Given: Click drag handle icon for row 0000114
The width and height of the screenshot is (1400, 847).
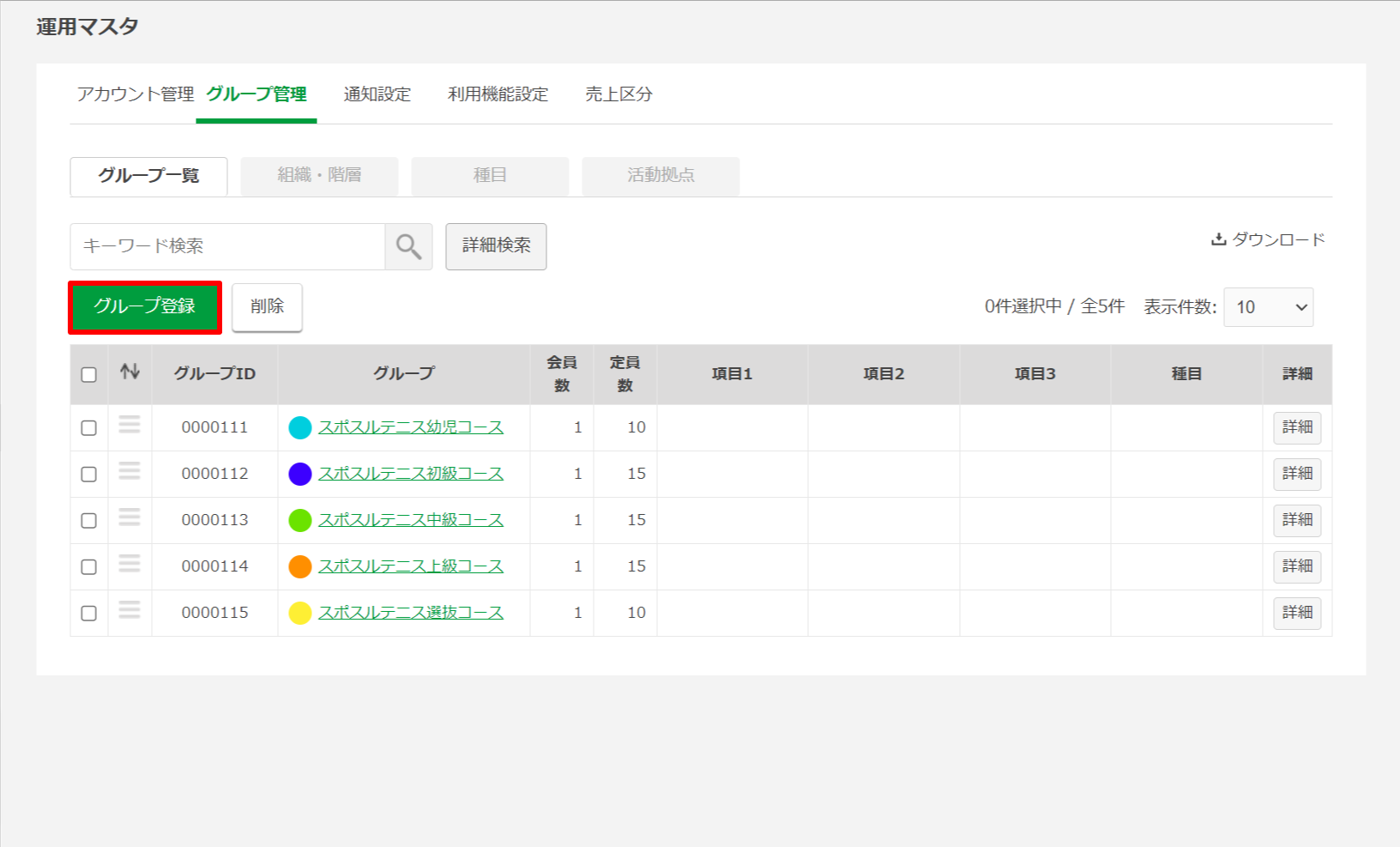Looking at the screenshot, I should (x=130, y=564).
